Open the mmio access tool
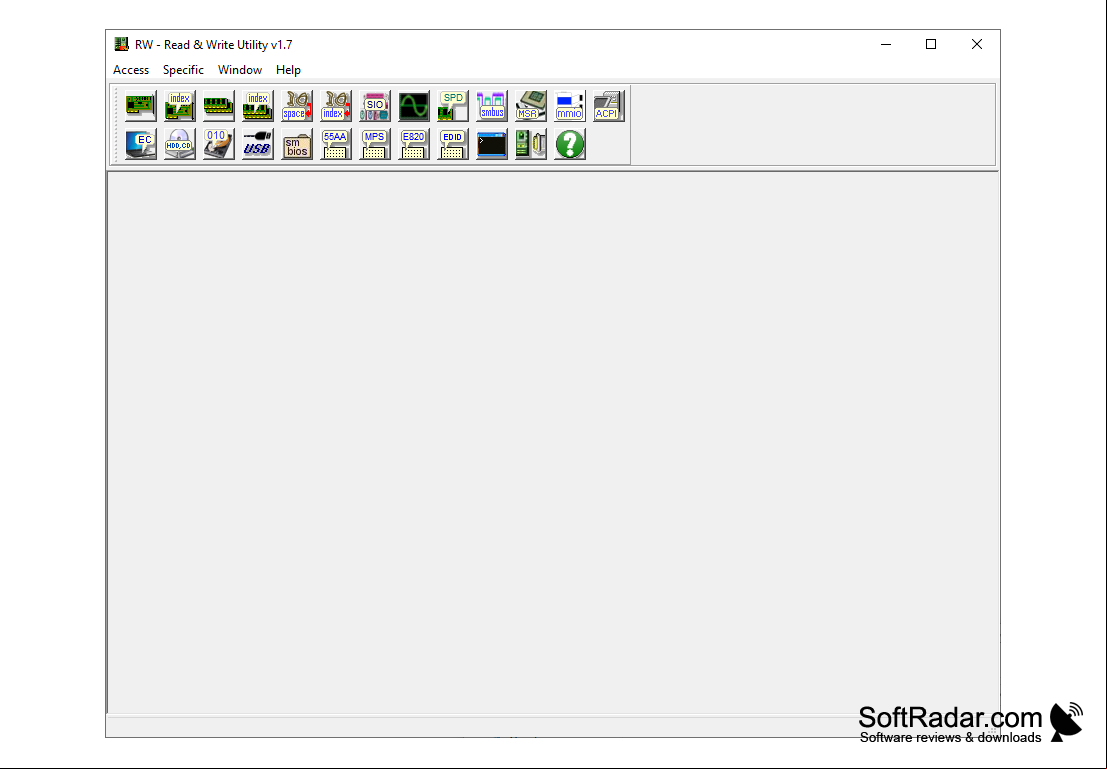Screen dimensions: 1107x769 tap(570, 106)
